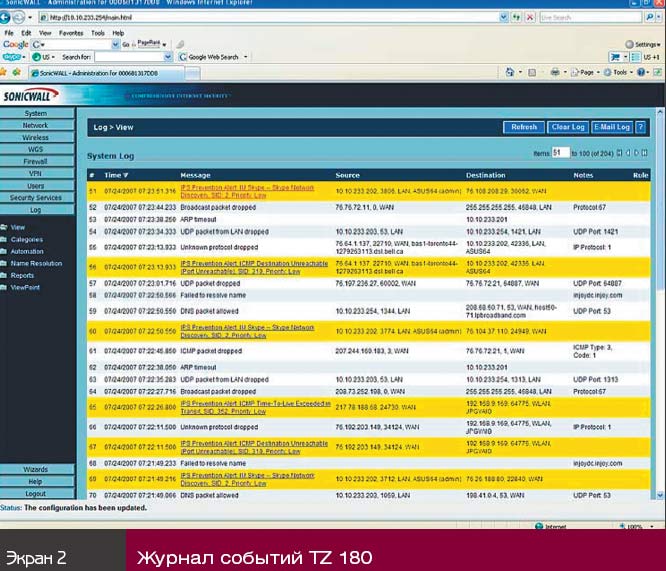
Task: Select the Firewall navigation section
Action: click(x=36, y=160)
